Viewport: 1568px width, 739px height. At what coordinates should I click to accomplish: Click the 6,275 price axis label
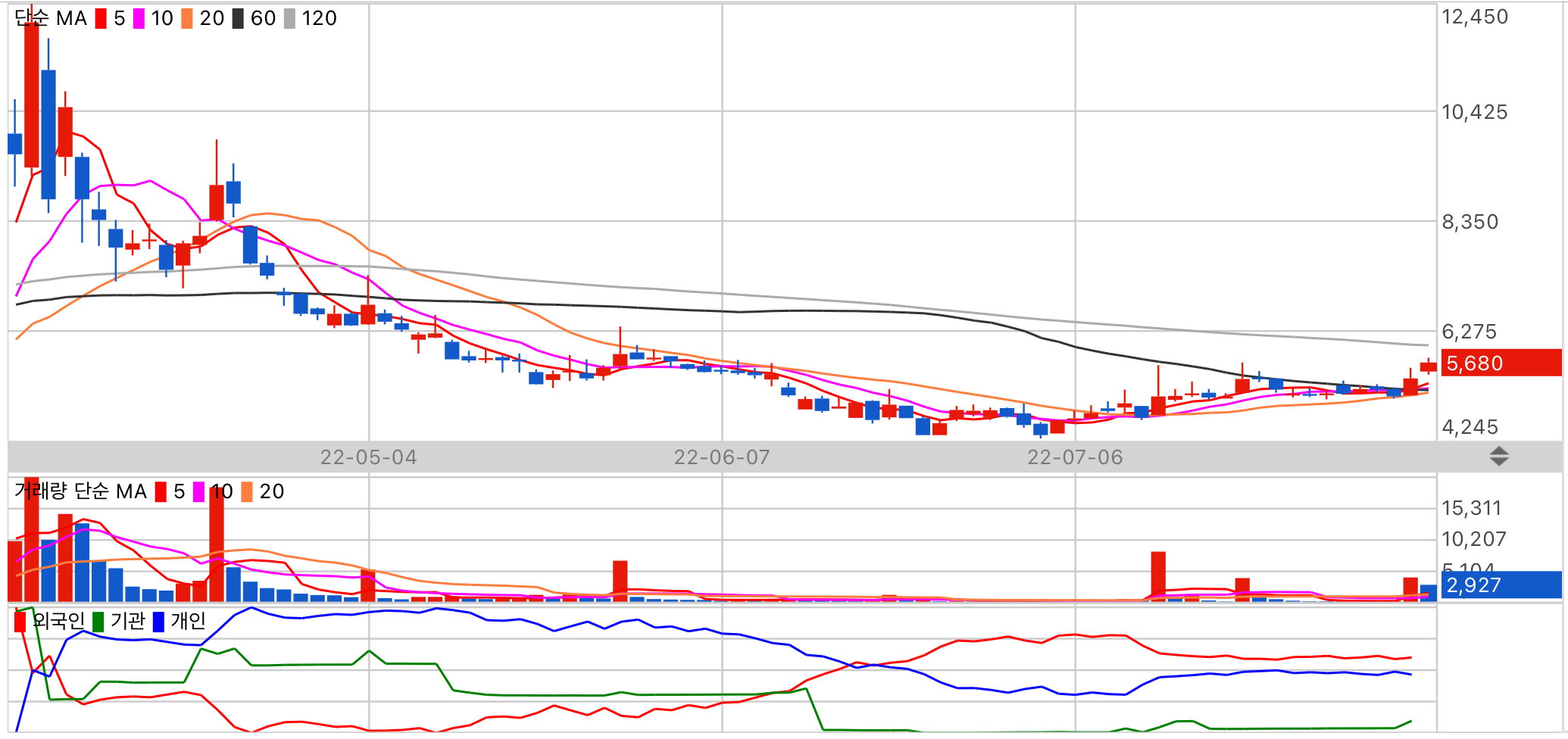coord(1470,332)
